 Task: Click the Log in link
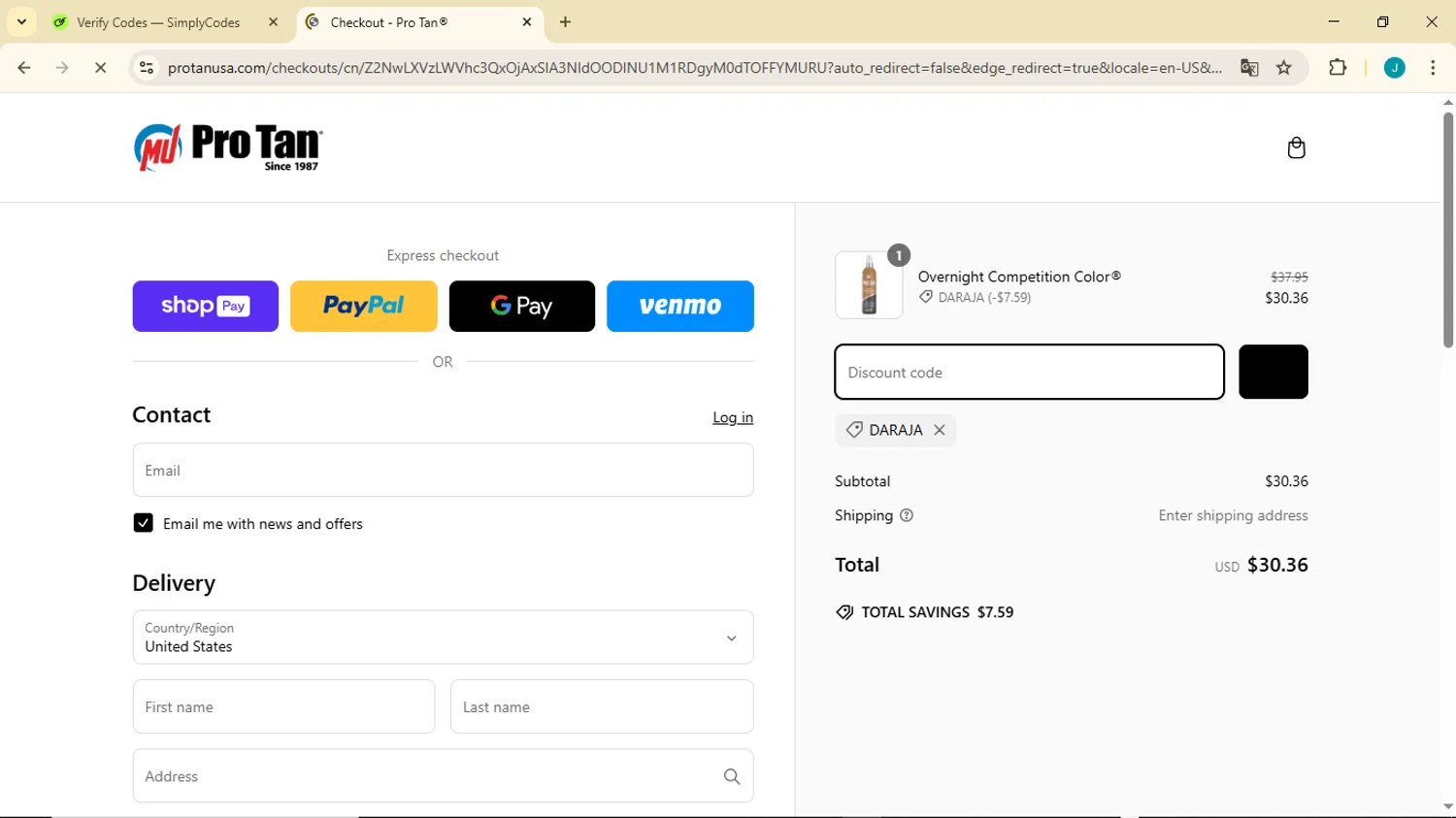(x=733, y=417)
